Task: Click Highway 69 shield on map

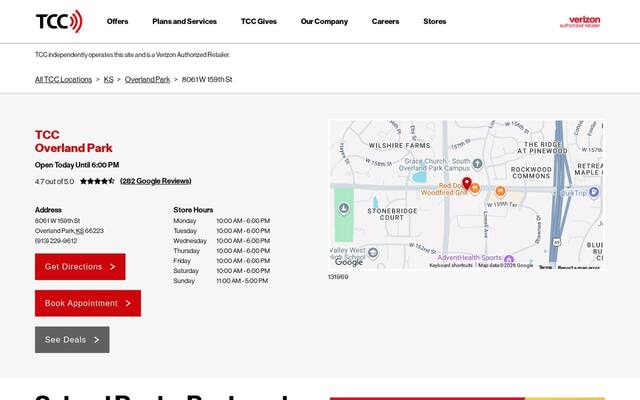Action: pos(557,242)
